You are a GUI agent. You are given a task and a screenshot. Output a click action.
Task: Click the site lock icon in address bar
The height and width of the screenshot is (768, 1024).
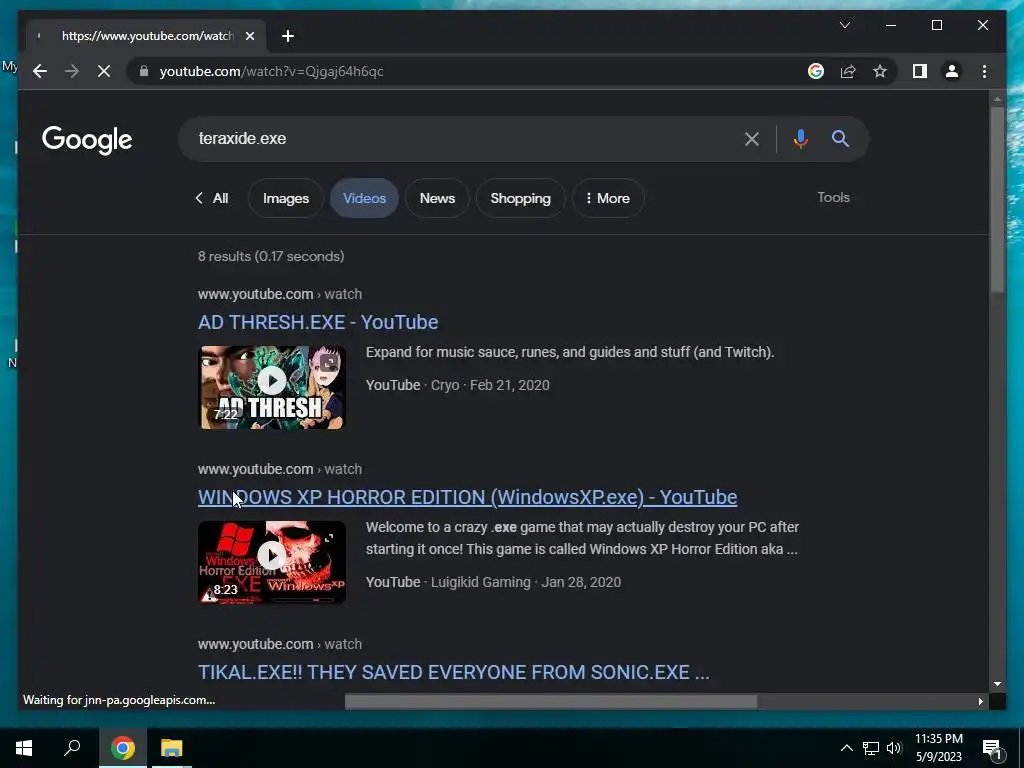(144, 71)
